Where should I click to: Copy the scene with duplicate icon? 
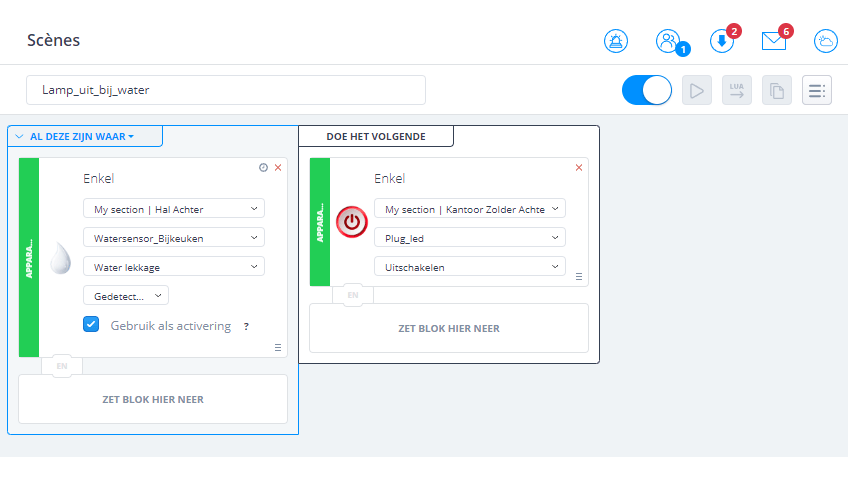tap(777, 90)
